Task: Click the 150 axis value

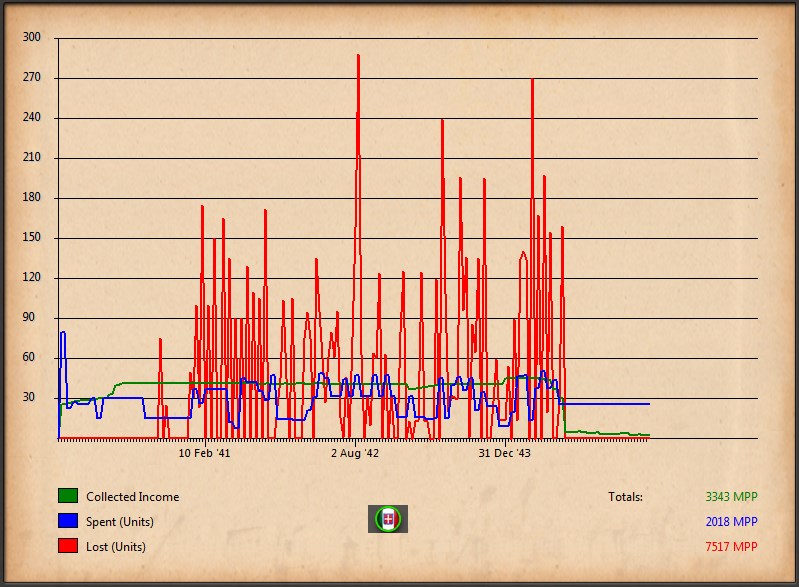Action: (x=32, y=237)
